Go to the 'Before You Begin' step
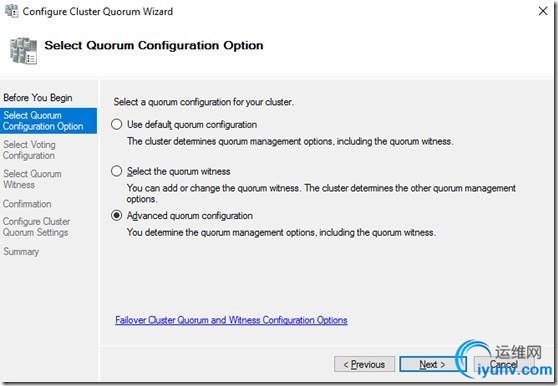This screenshot has width=558, height=386. 38,97
